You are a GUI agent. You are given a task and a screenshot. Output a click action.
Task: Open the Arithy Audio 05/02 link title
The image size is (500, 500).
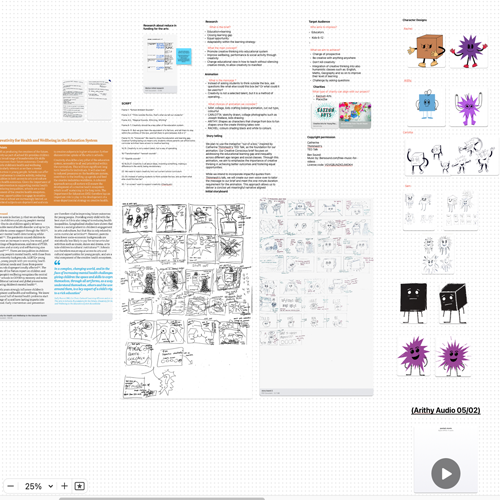click(x=446, y=410)
